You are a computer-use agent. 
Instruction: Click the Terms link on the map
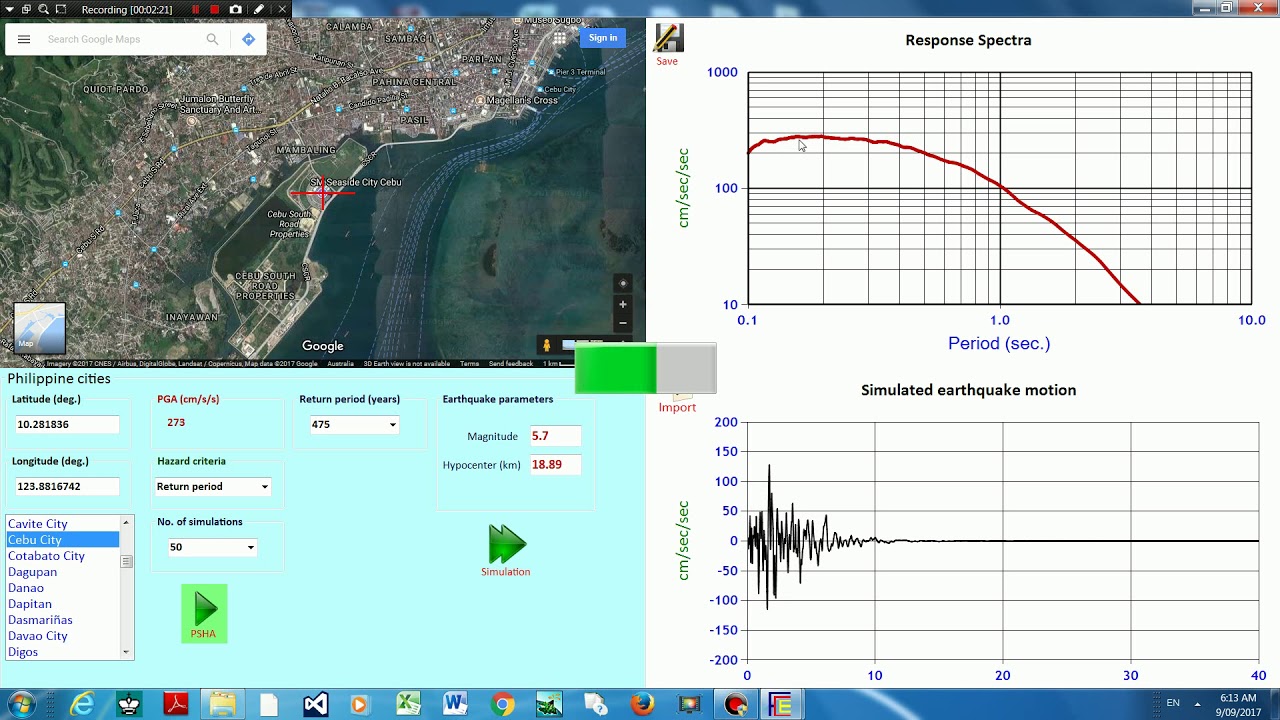click(x=469, y=364)
